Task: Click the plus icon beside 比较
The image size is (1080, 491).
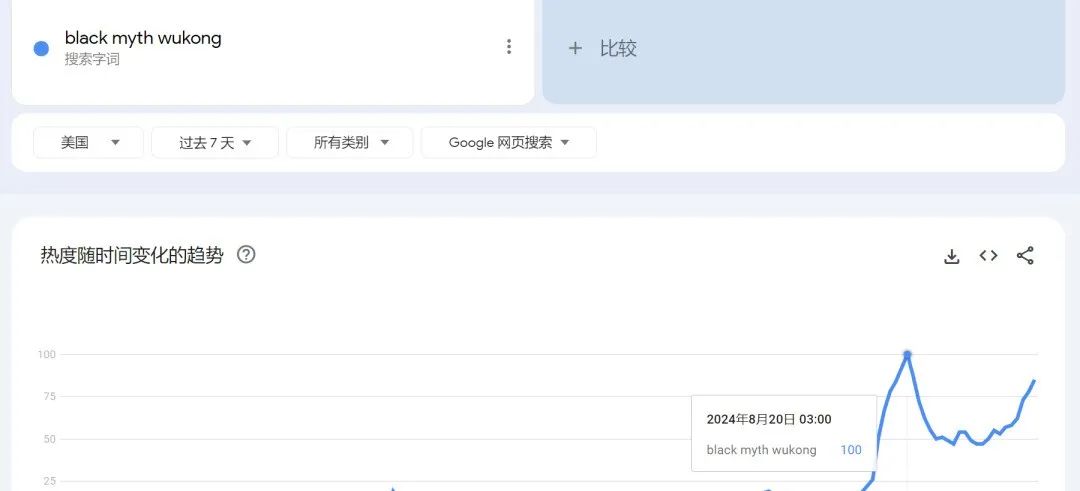Action: [575, 48]
